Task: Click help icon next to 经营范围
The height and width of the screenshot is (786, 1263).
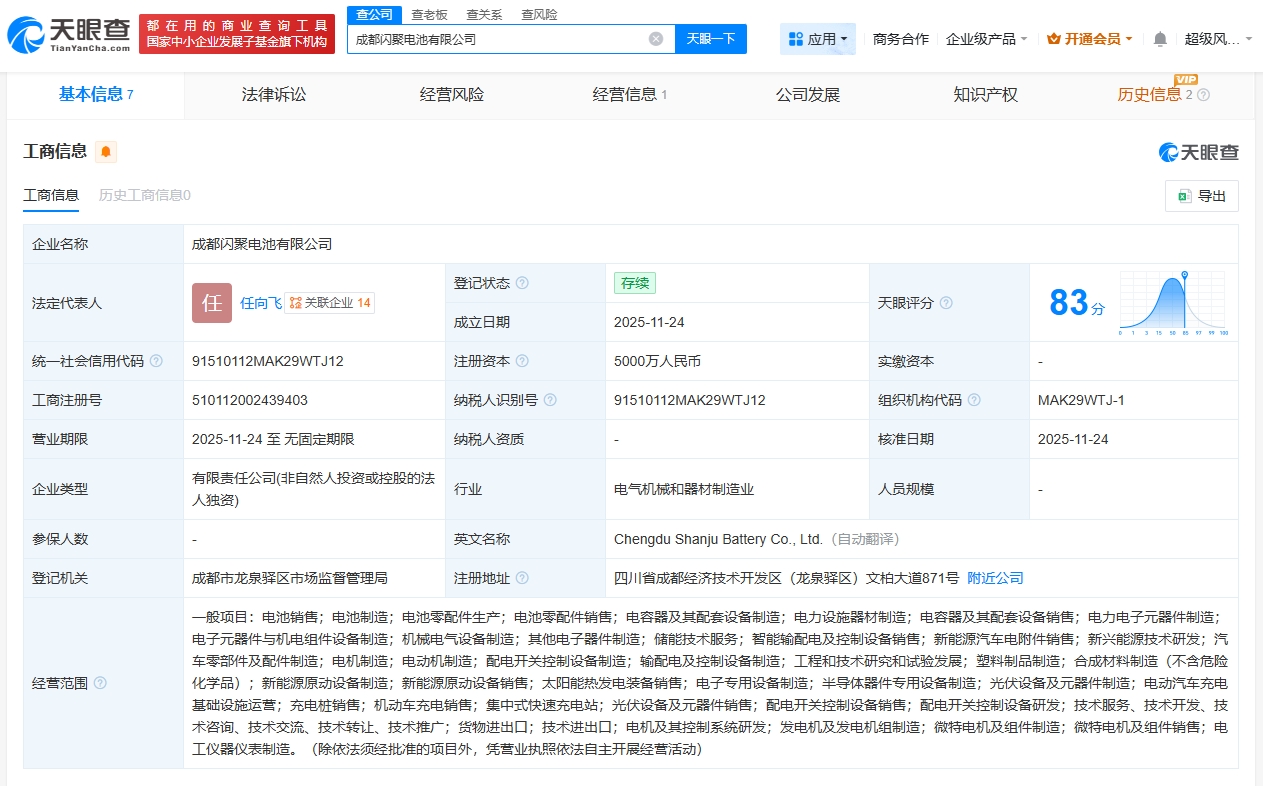Action: click(x=100, y=683)
